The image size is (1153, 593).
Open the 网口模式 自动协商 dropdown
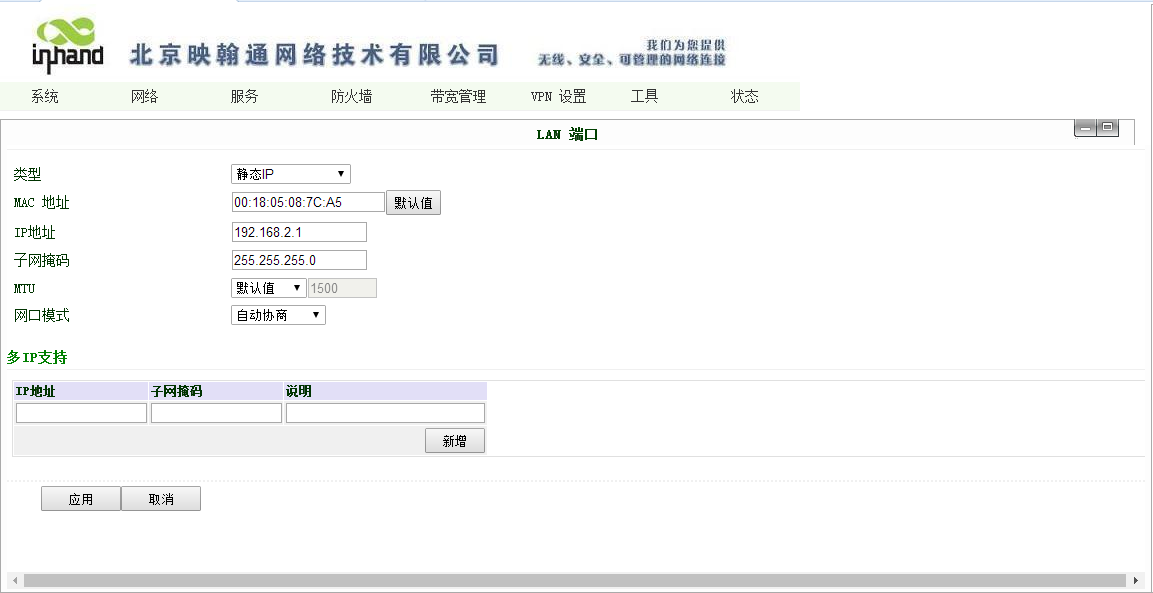coord(278,315)
